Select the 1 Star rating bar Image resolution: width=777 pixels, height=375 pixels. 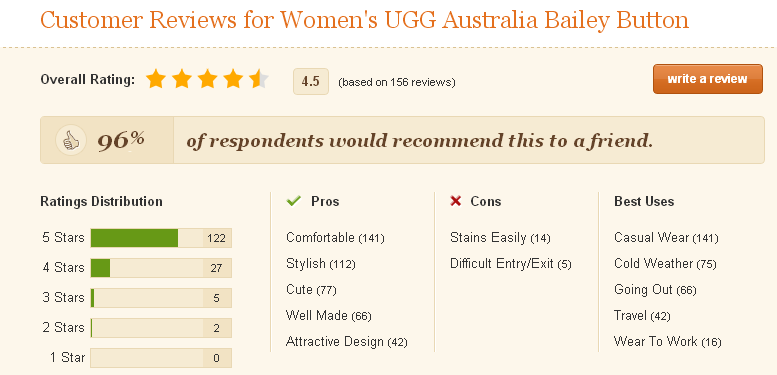pyautogui.click(x=161, y=358)
